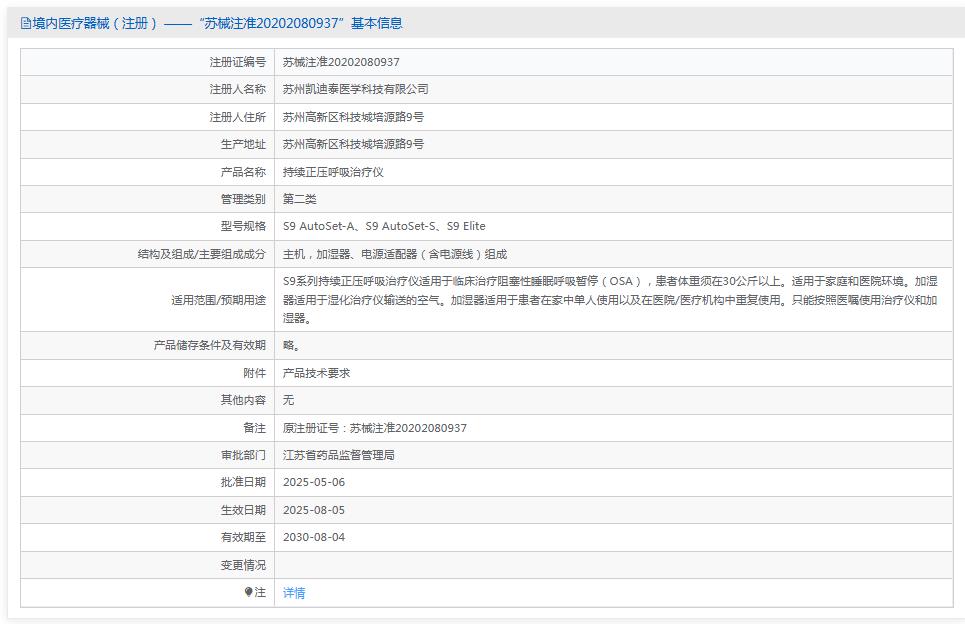The image size is (965, 624).
Task: Open the 详情 link
Action: (x=294, y=593)
